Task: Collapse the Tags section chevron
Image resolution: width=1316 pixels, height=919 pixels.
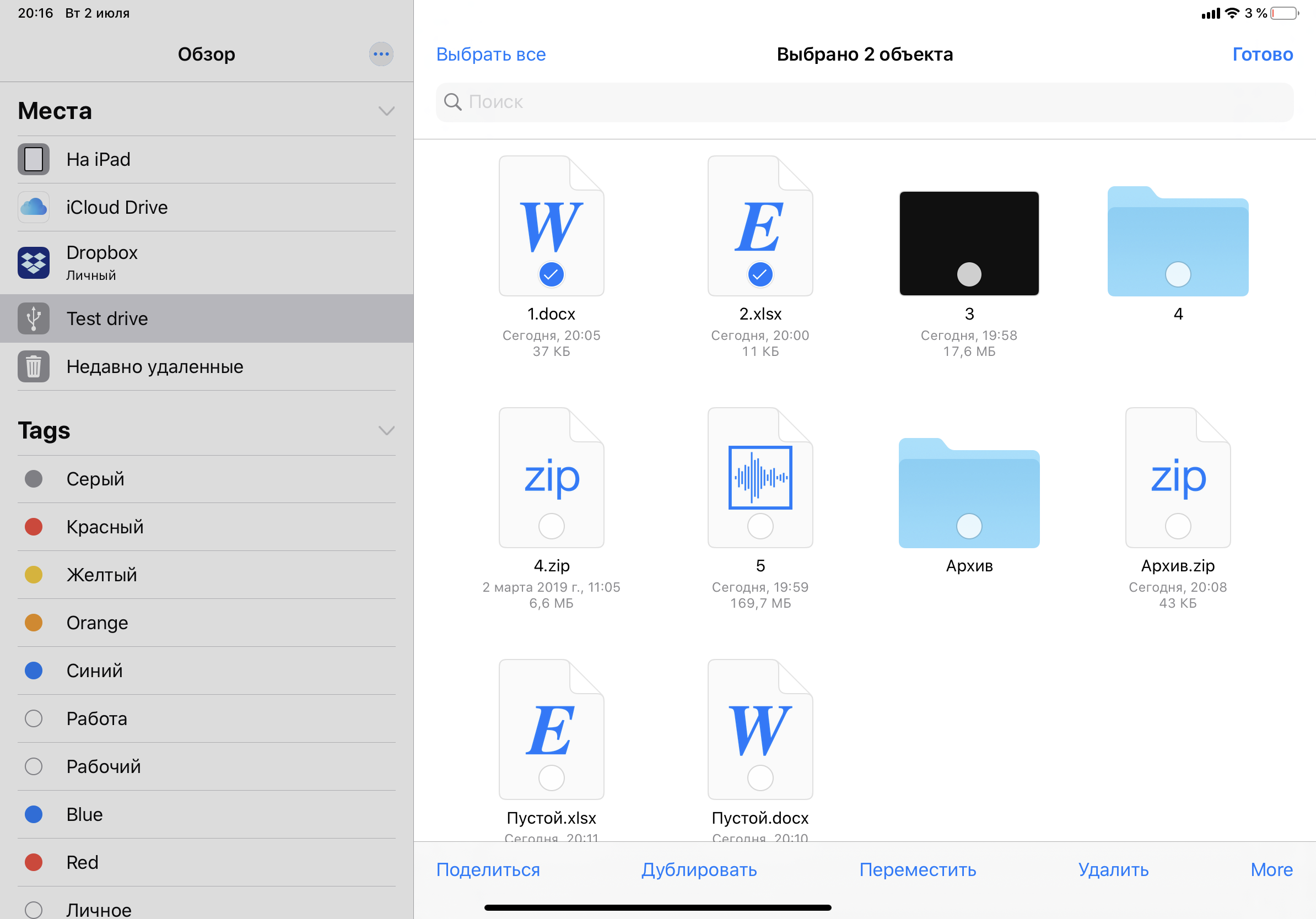Action: (x=387, y=430)
